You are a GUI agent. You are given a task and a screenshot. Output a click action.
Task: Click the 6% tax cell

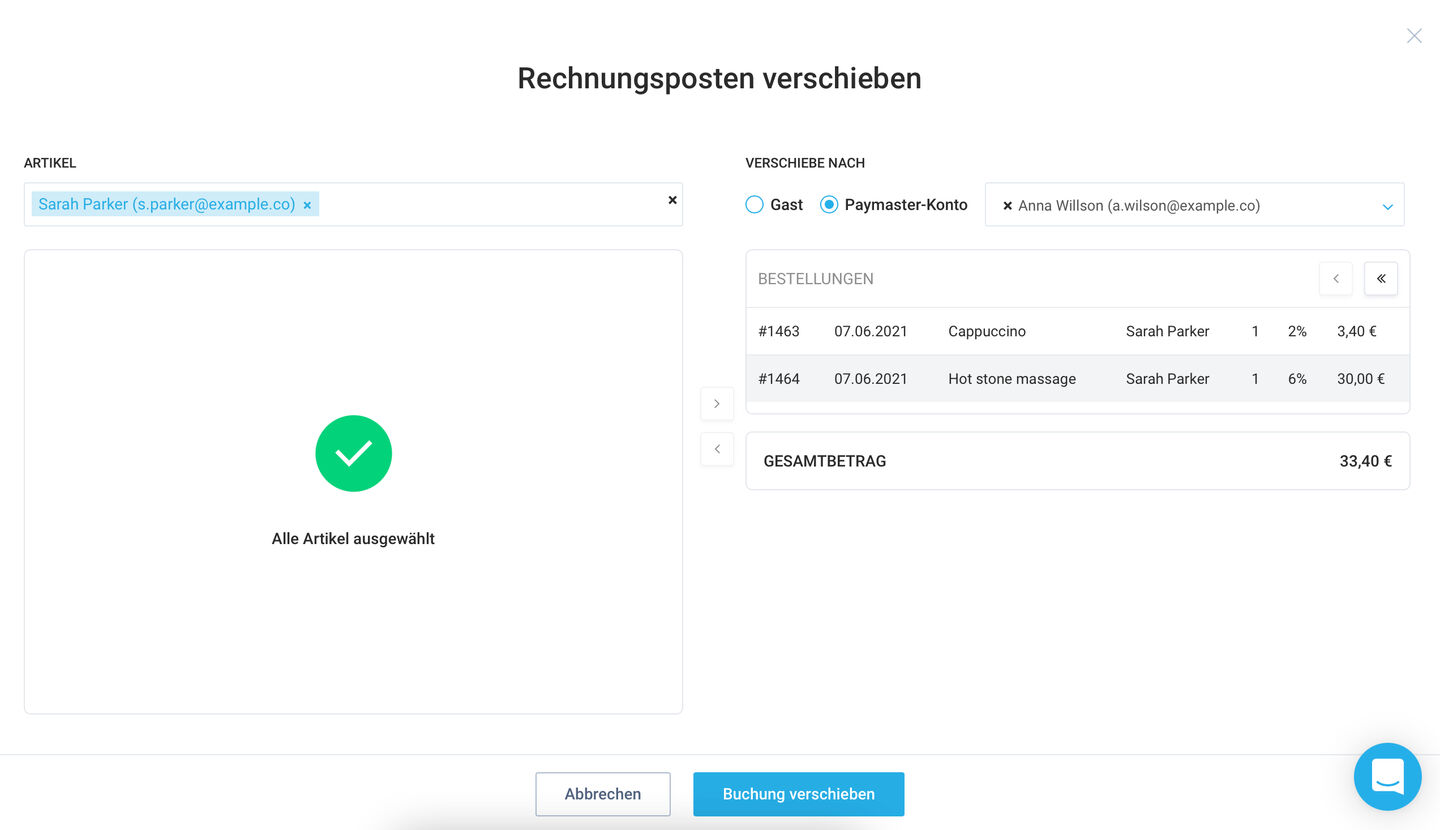pos(1297,379)
